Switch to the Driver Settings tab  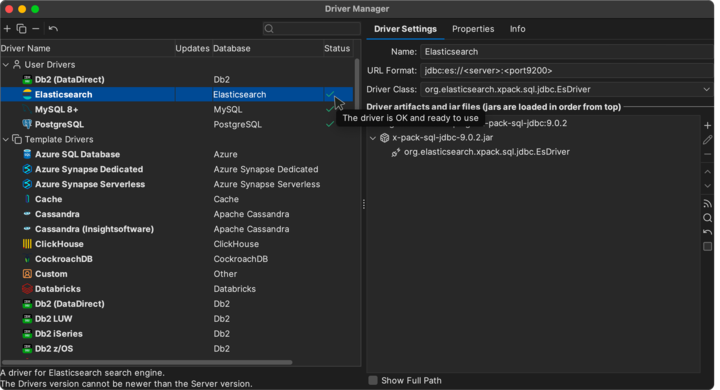pos(405,29)
